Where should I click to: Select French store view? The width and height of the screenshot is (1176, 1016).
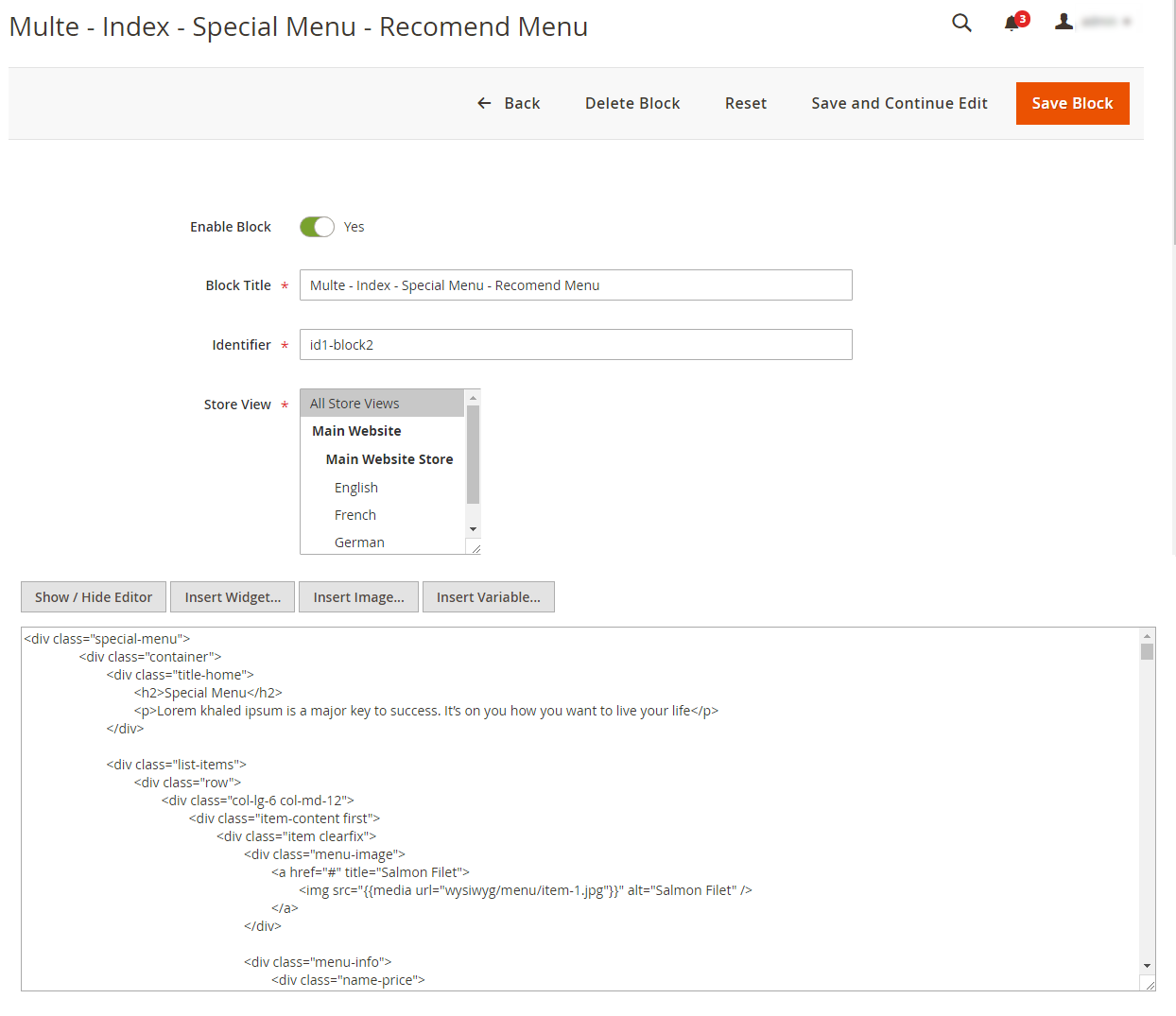tap(355, 515)
